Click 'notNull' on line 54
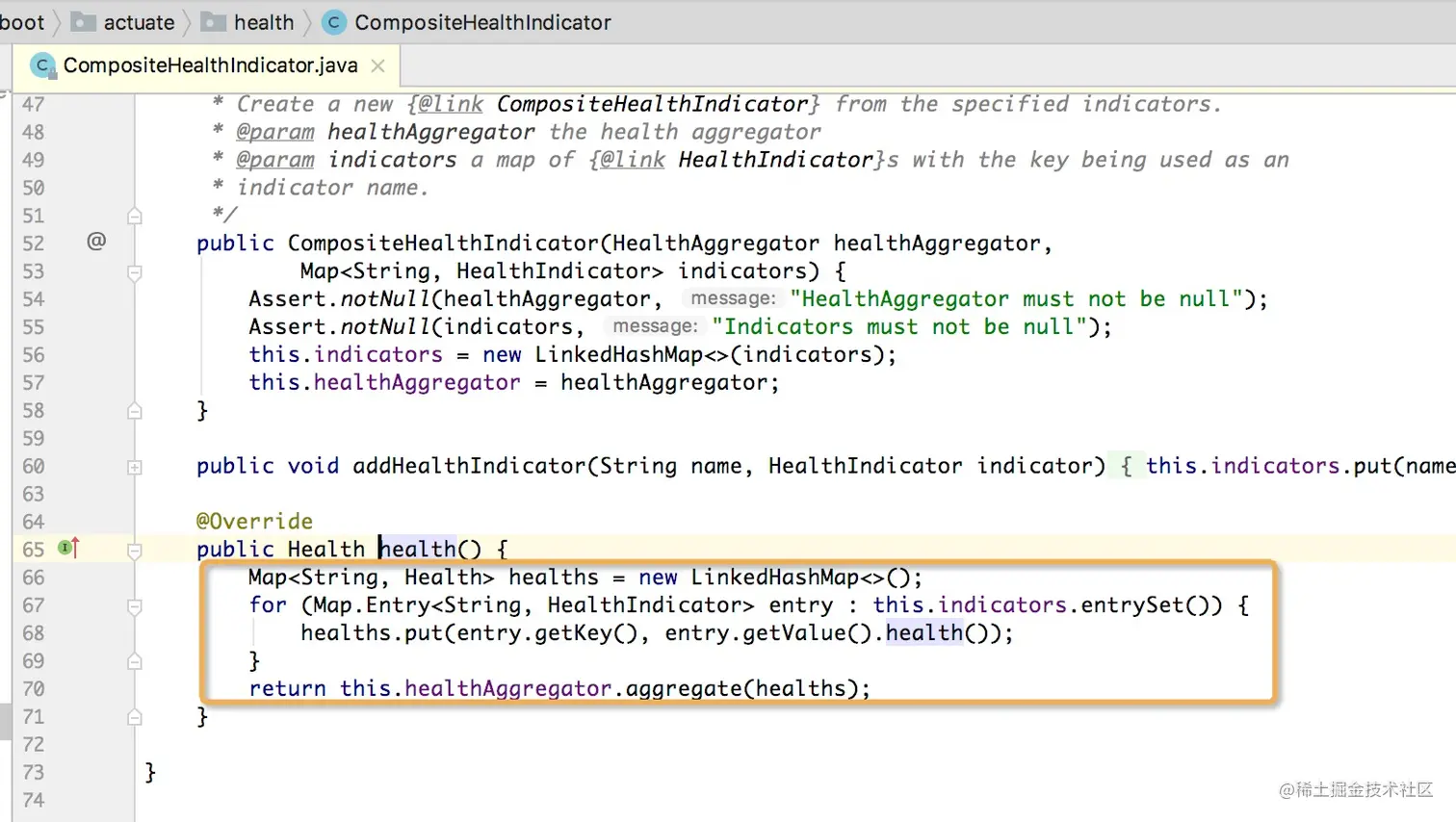Image resolution: width=1456 pixels, height=822 pixels. pyautogui.click(x=385, y=299)
